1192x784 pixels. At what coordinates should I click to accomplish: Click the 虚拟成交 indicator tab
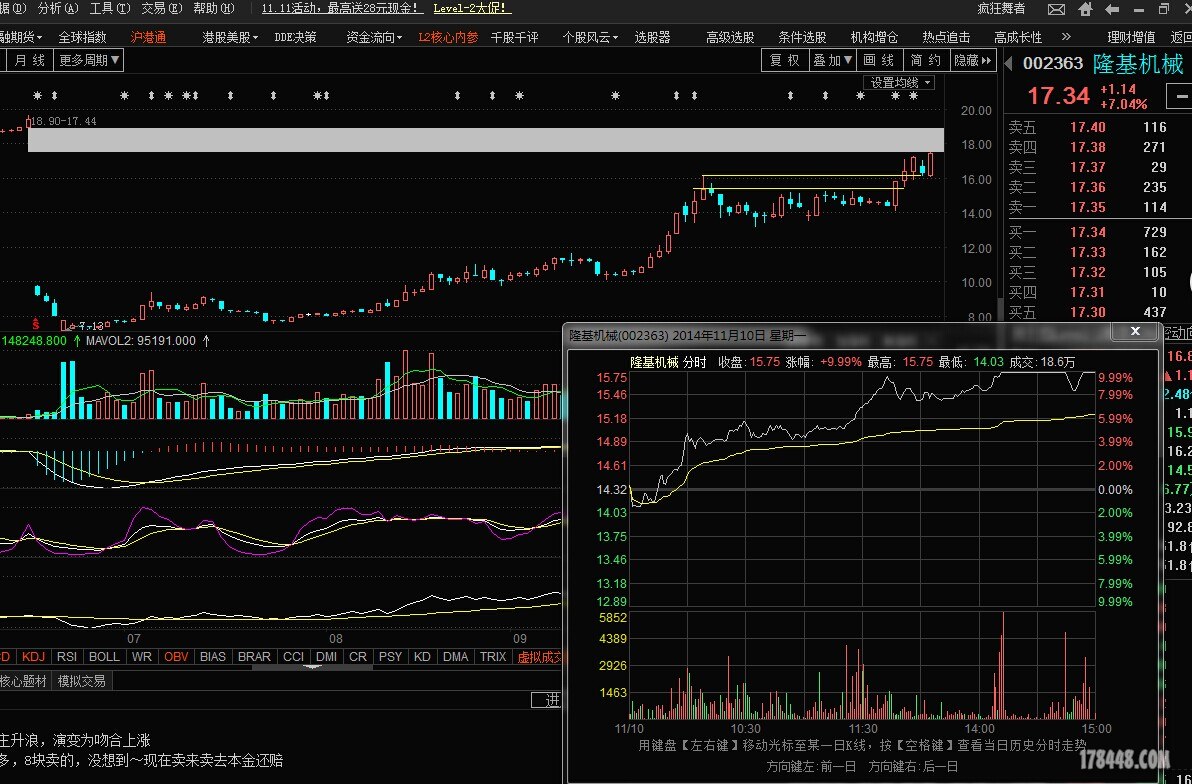(x=539, y=656)
